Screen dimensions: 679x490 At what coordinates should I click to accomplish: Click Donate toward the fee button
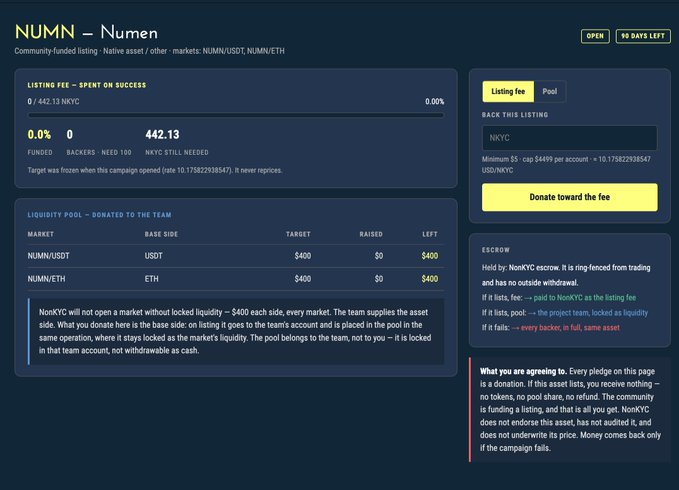pyautogui.click(x=569, y=197)
